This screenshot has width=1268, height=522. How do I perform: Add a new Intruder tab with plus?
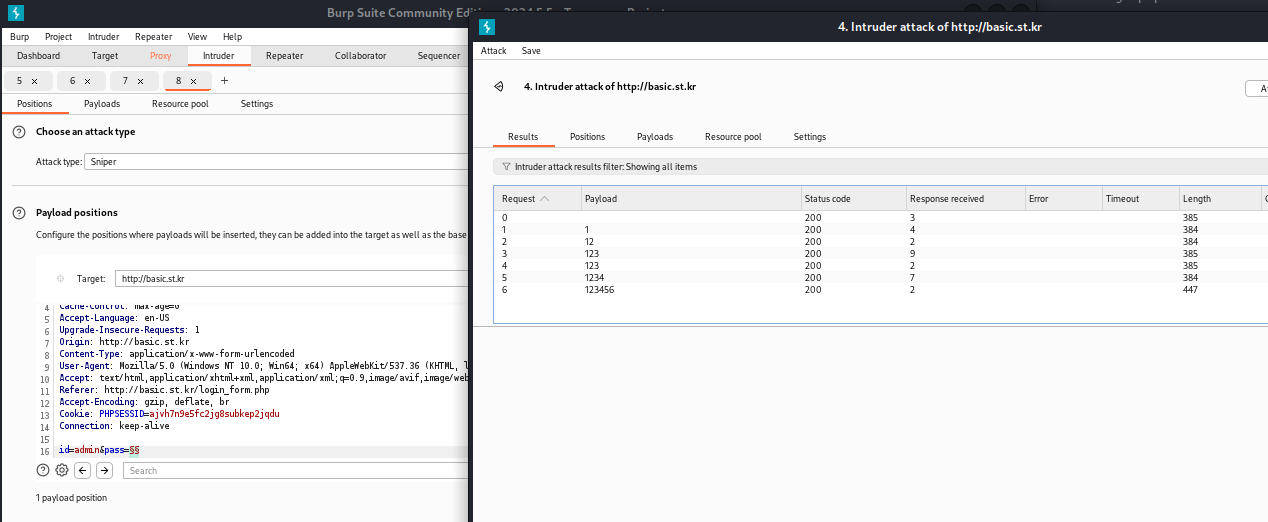pyautogui.click(x=224, y=81)
